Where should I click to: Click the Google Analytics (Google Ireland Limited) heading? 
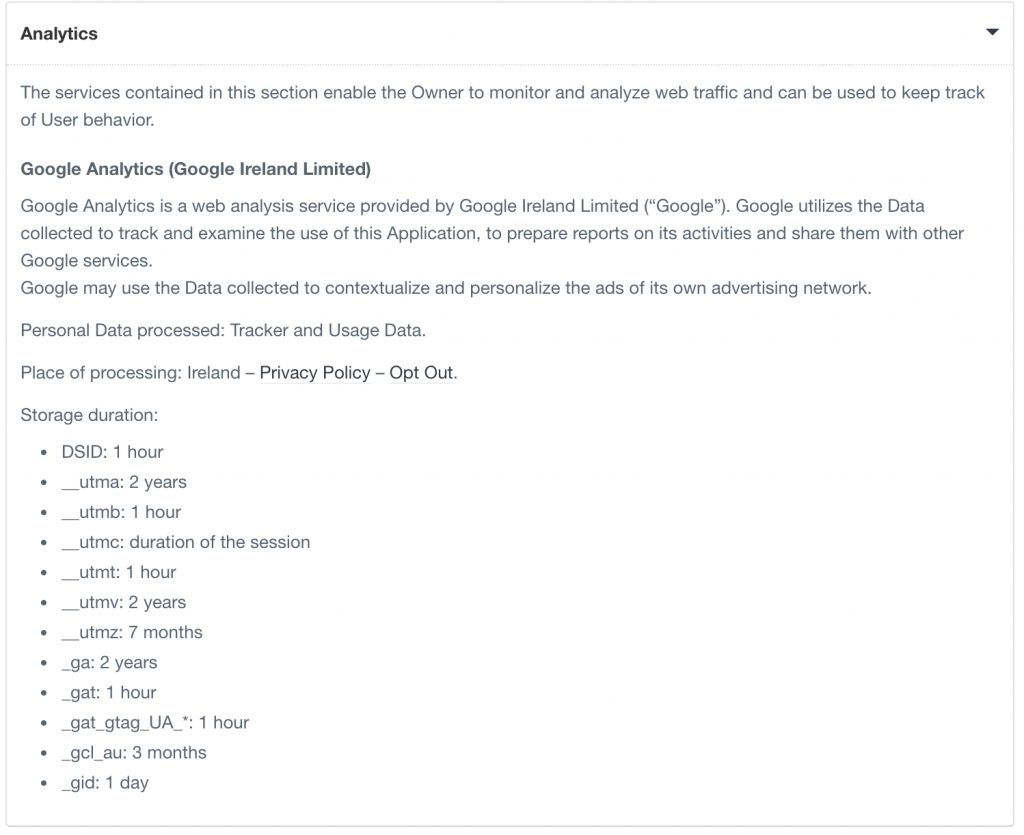coord(196,169)
